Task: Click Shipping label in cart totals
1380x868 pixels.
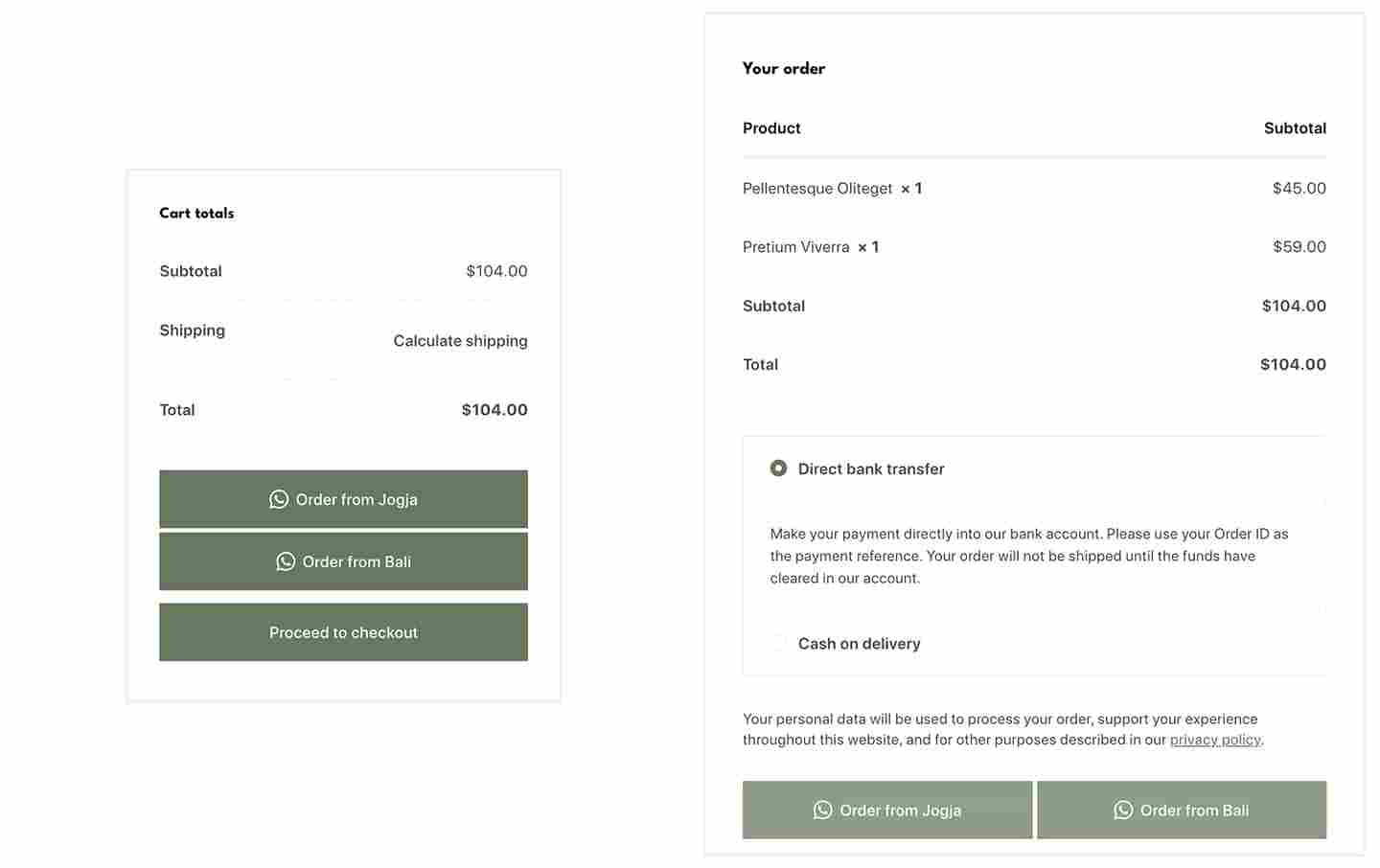Action: coord(192,330)
